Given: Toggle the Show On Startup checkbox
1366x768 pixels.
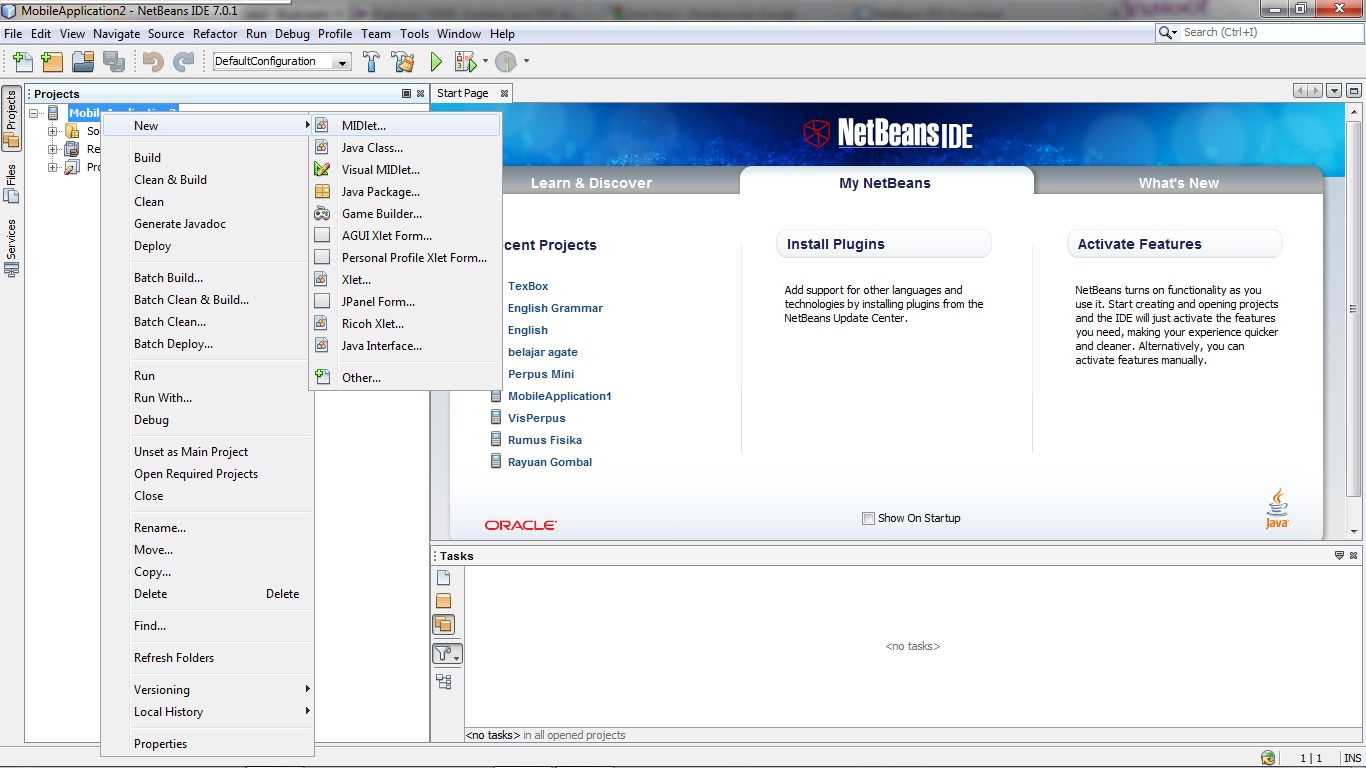Looking at the screenshot, I should pyautogui.click(x=868, y=518).
